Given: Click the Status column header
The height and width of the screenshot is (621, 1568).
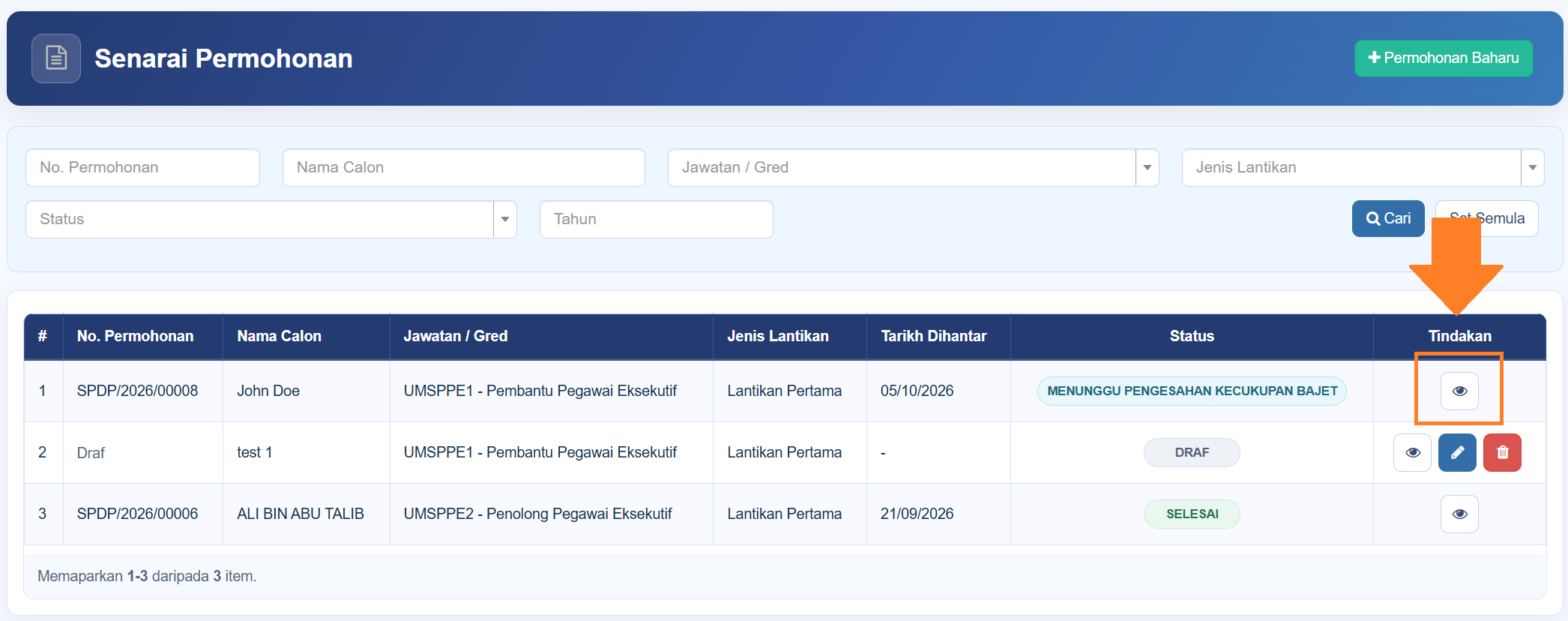Looking at the screenshot, I should [1192, 336].
